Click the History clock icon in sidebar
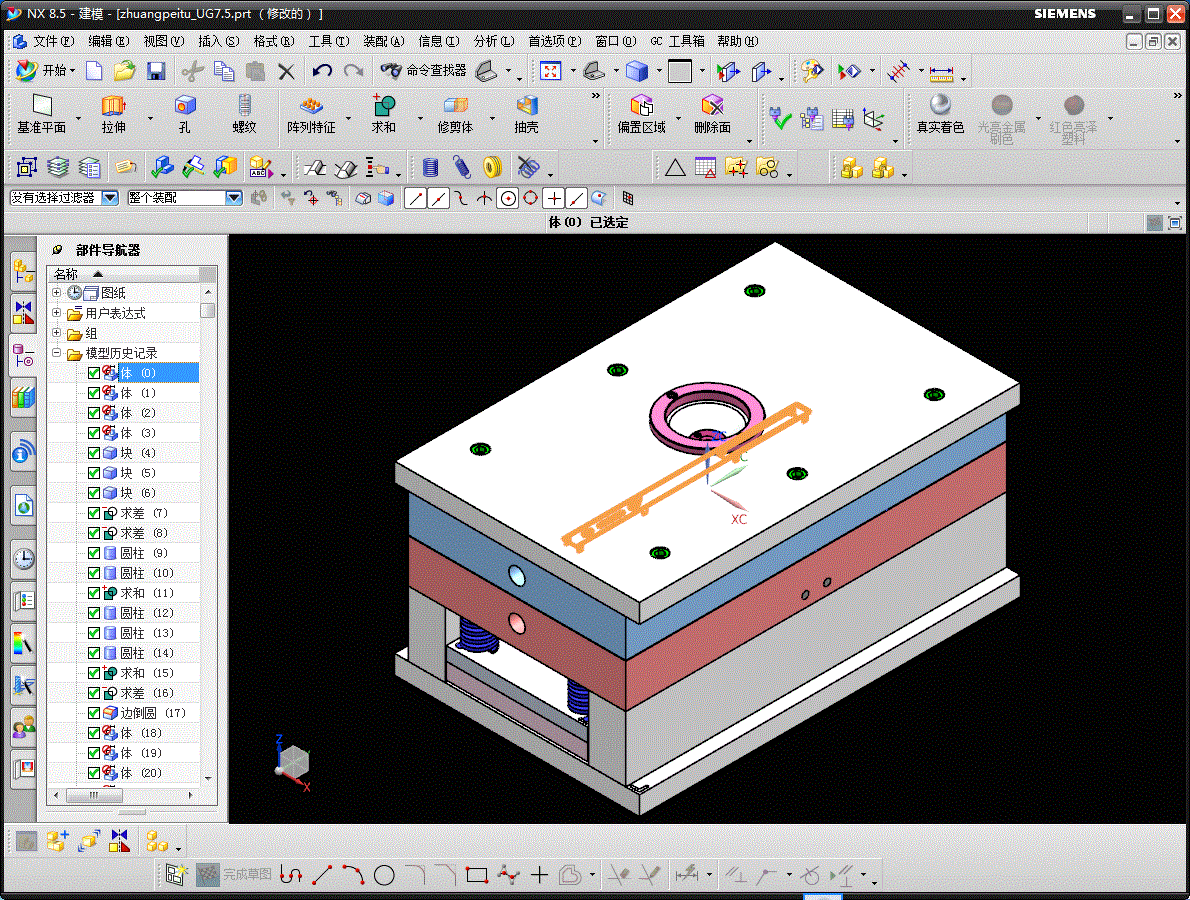This screenshot has height=900, width=1190. 24,559
